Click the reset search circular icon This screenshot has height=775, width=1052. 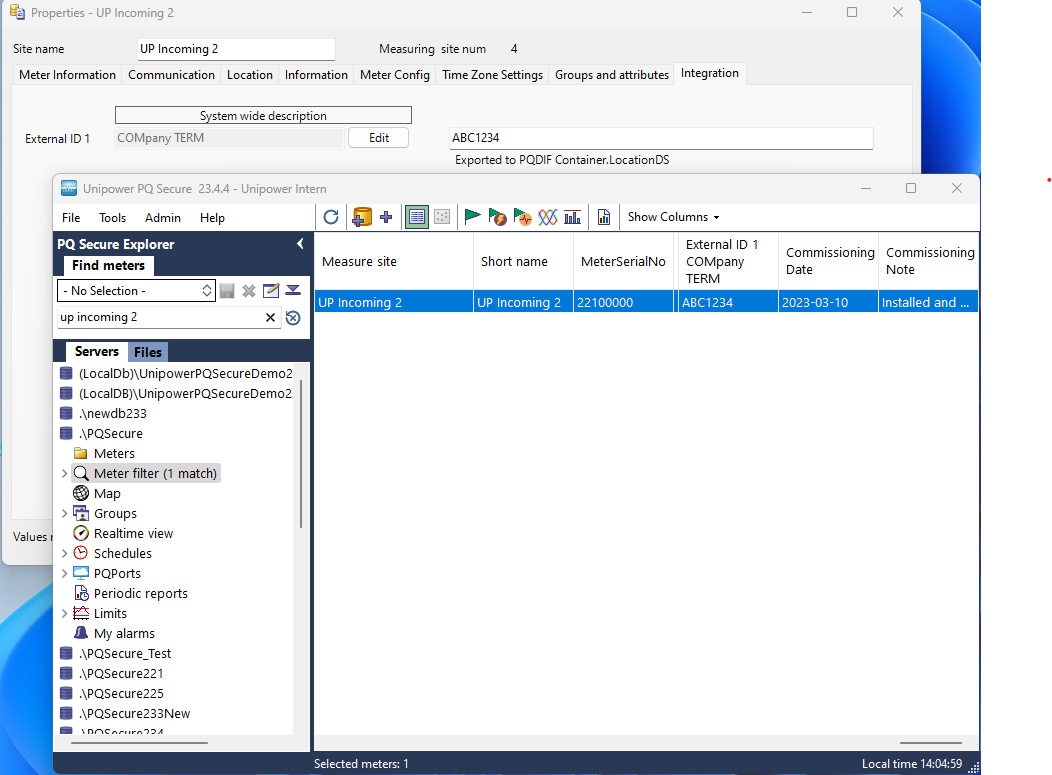coord(293,317)
